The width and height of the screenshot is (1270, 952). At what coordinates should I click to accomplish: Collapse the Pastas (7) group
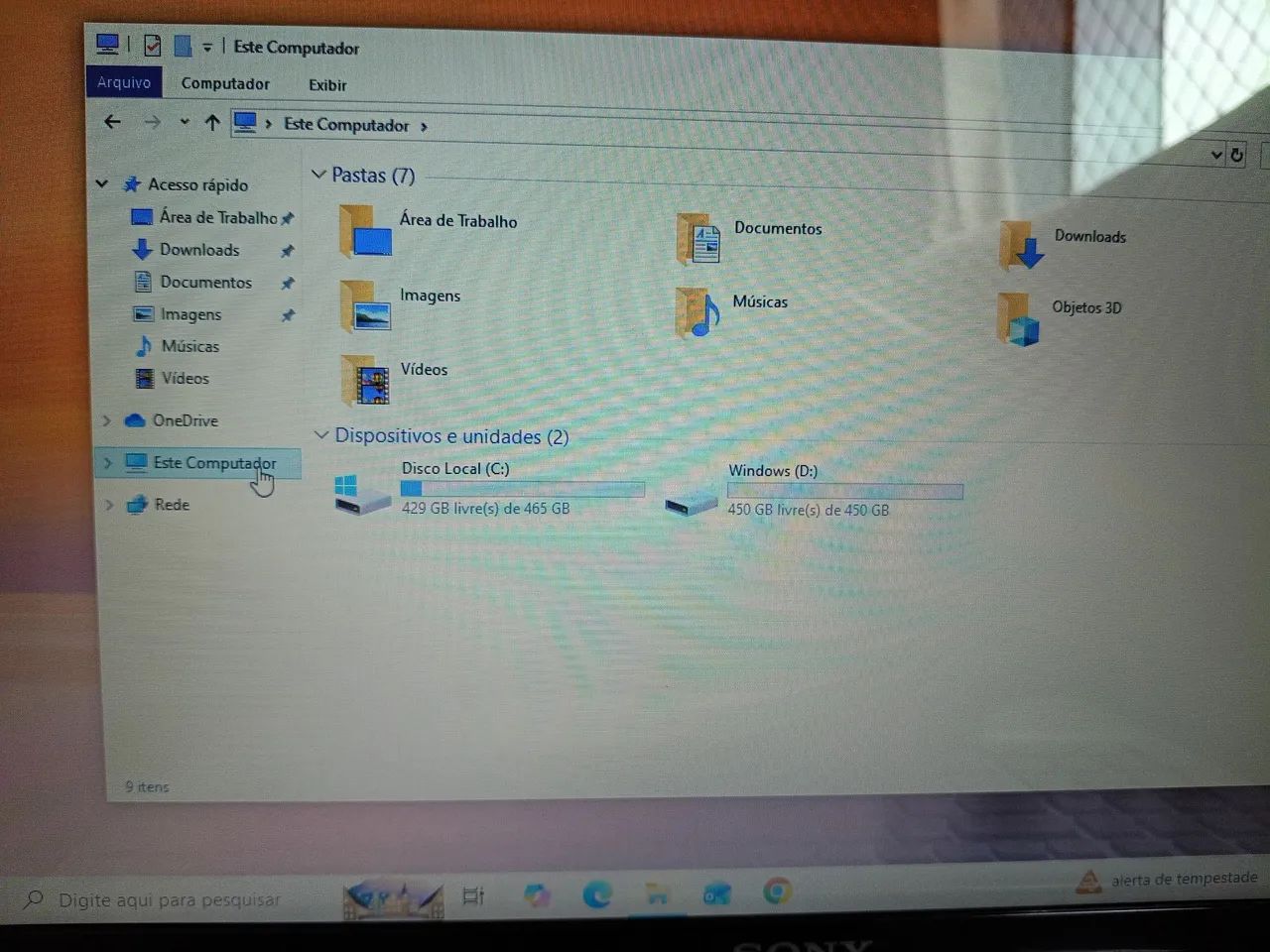tap(318, 175)
